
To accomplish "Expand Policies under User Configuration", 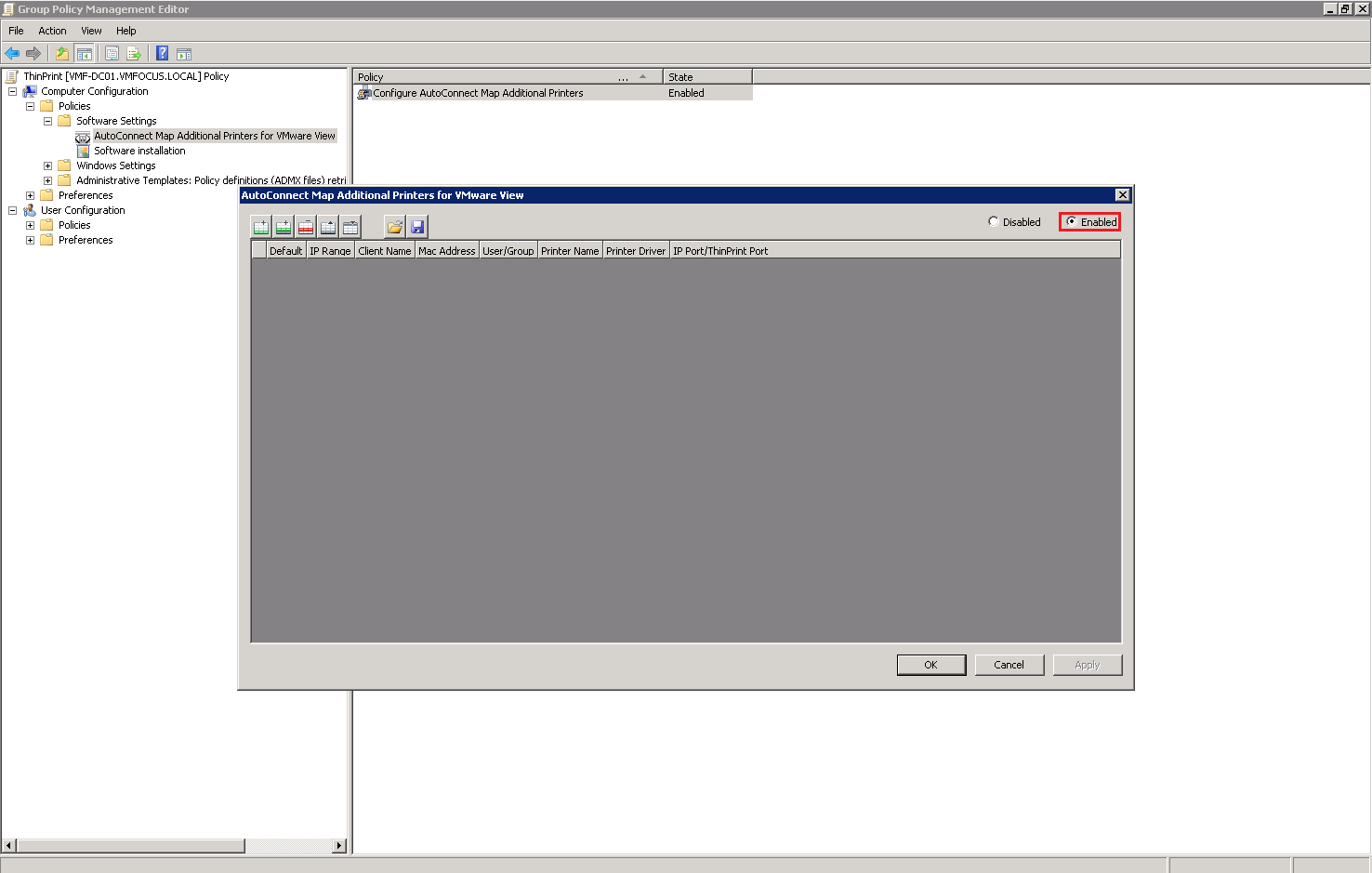I will (x=30, y=225).
